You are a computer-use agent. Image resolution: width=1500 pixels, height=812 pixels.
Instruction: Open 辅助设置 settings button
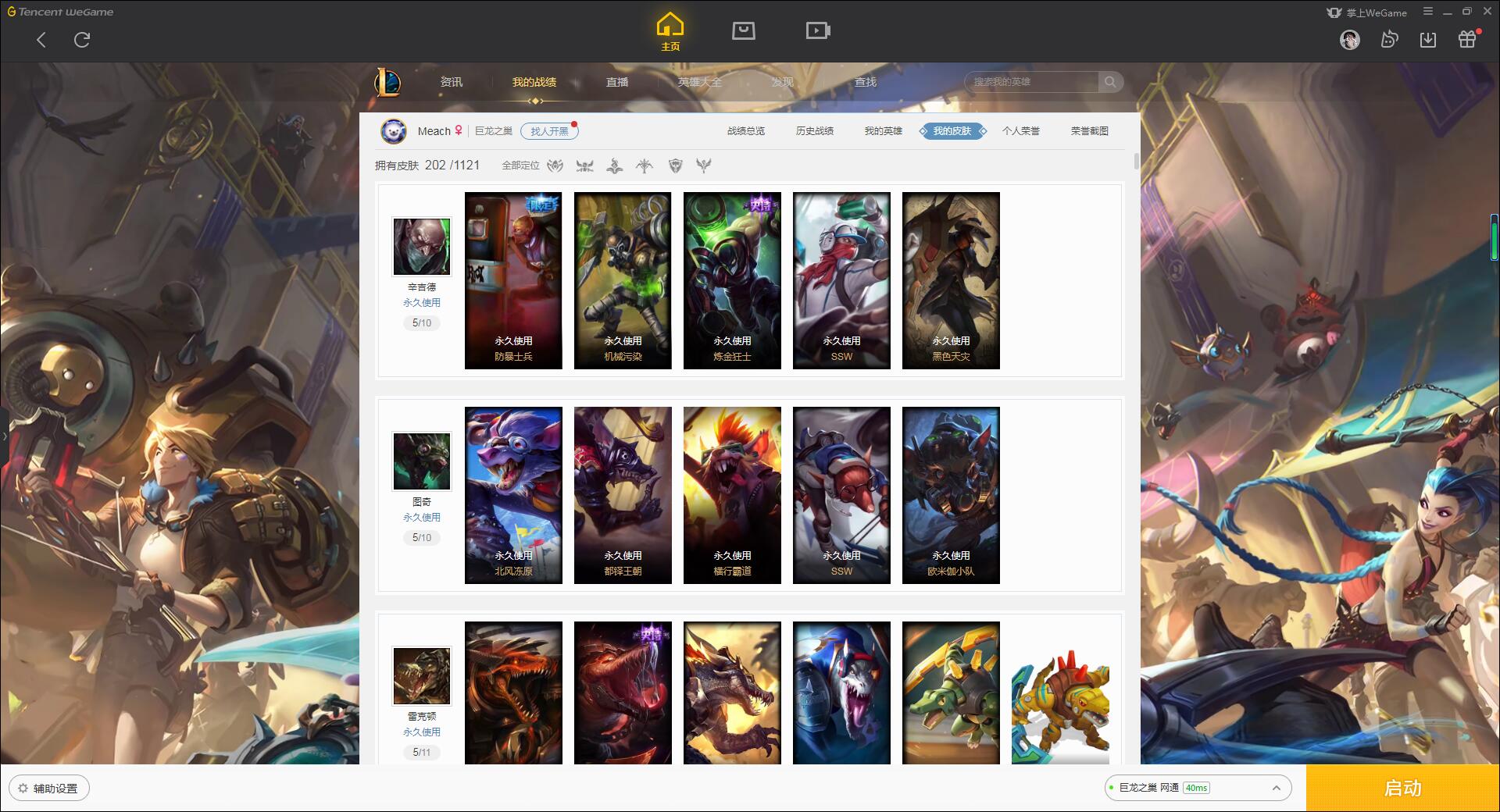49,789
